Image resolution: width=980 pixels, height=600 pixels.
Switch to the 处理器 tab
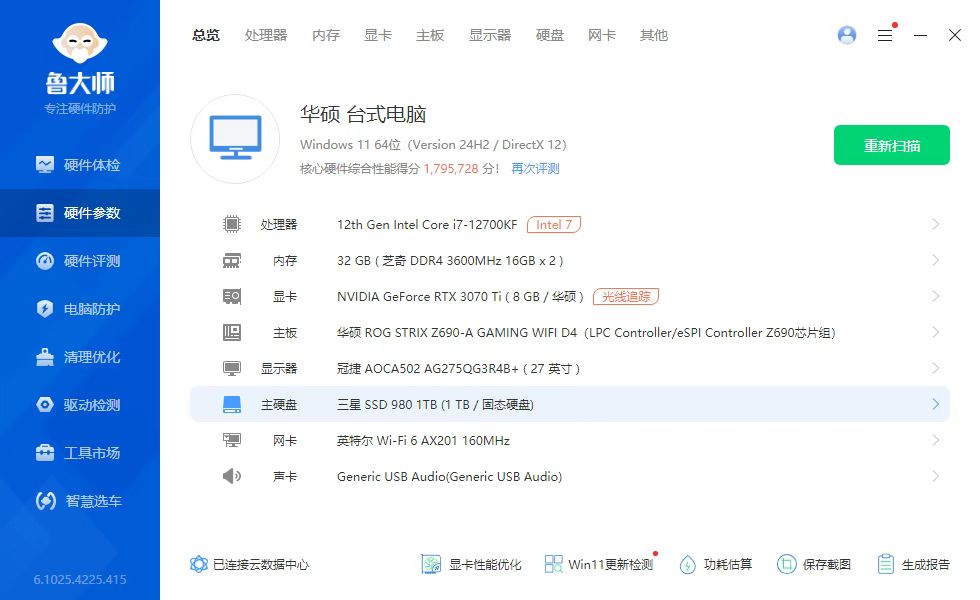click(266, 35)
